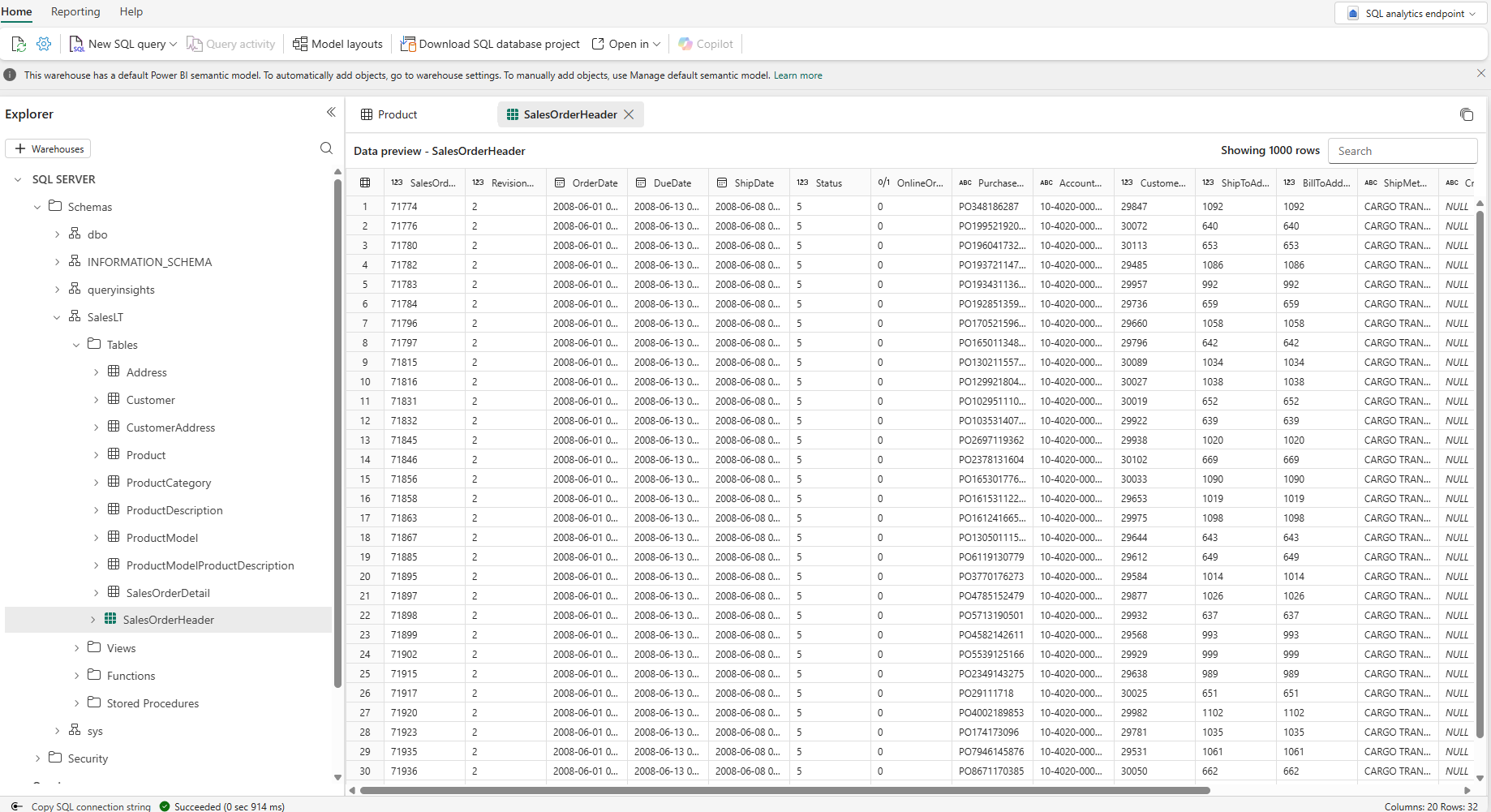Click Download SQL database project

point(490,44)
